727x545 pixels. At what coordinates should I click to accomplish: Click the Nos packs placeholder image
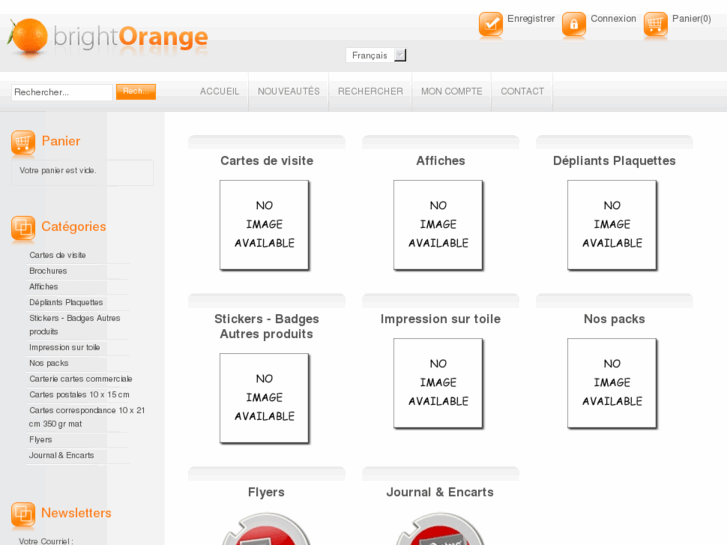pyautogui.click(x=612, y=383)
